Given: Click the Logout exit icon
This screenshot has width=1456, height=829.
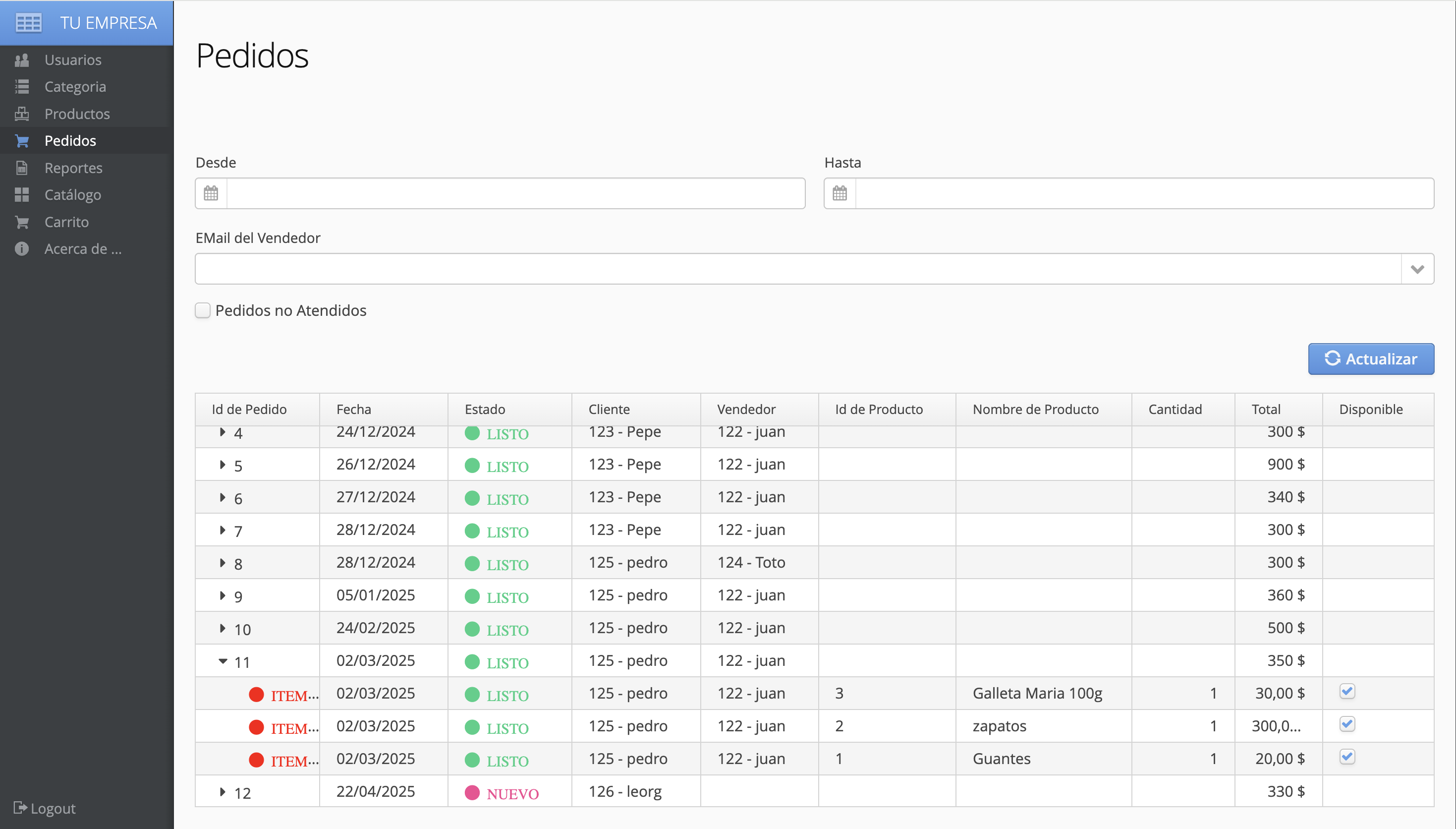Looking at the screenshot, I should tap(20, 807).
